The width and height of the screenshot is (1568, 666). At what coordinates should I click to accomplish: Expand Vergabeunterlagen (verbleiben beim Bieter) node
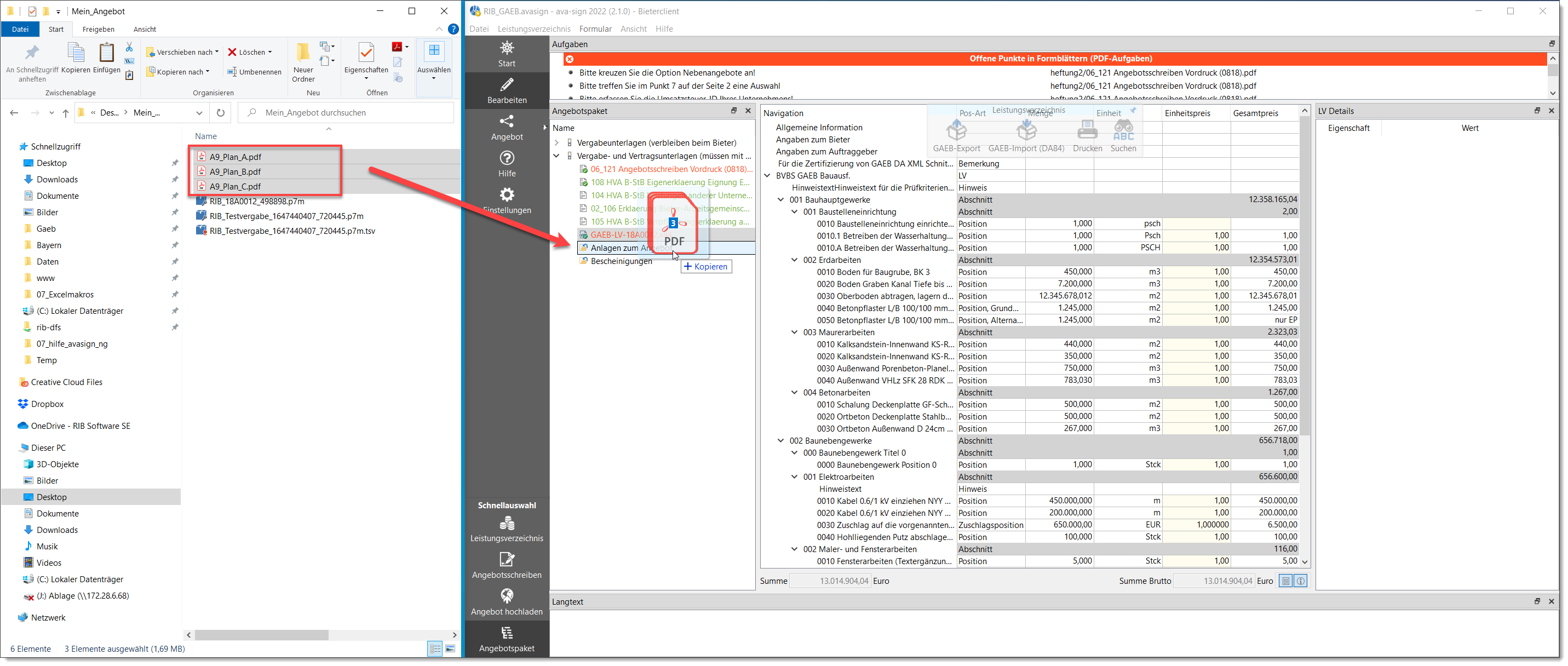[556, 142]
